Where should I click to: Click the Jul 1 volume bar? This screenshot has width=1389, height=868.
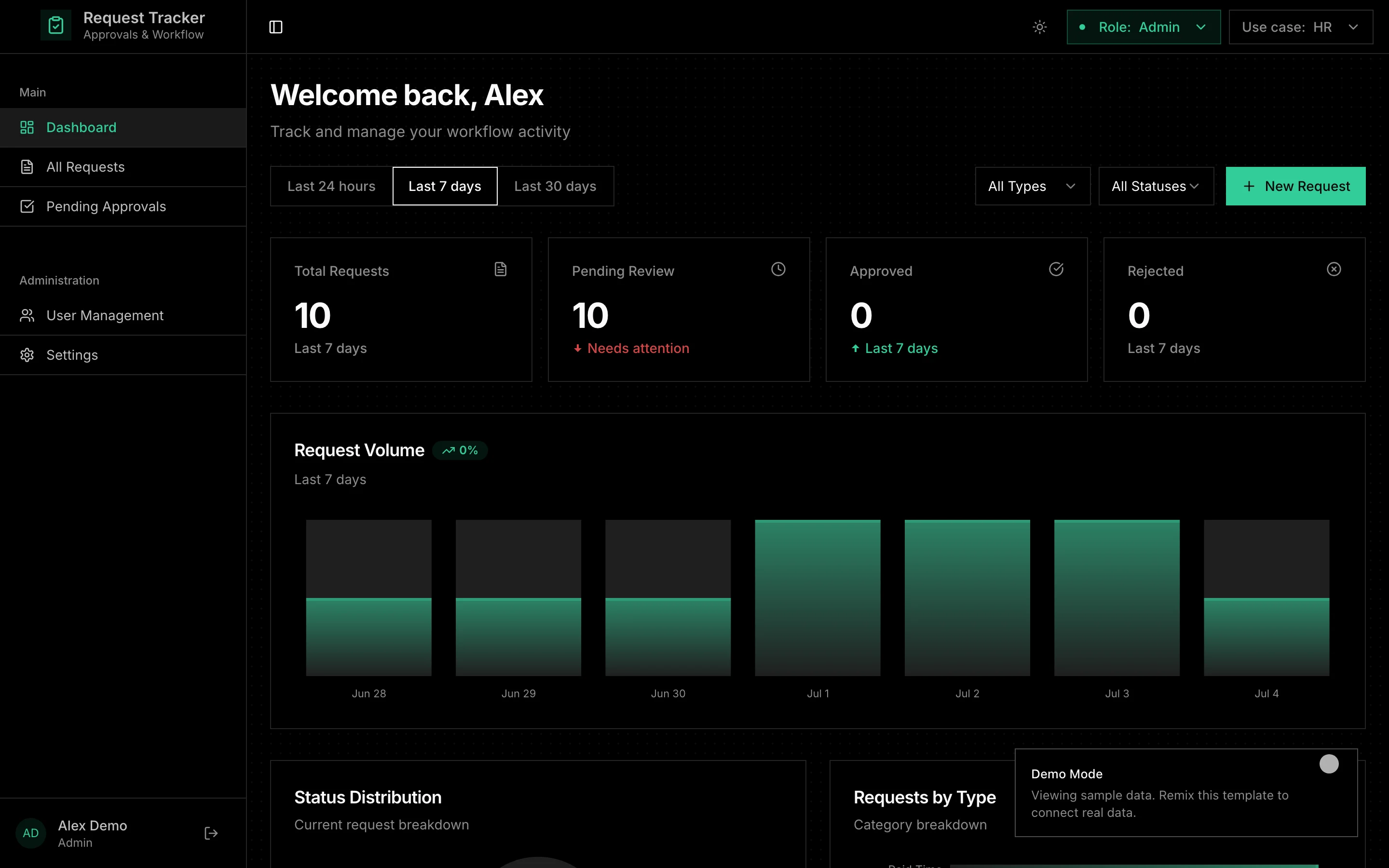[818, 597]
